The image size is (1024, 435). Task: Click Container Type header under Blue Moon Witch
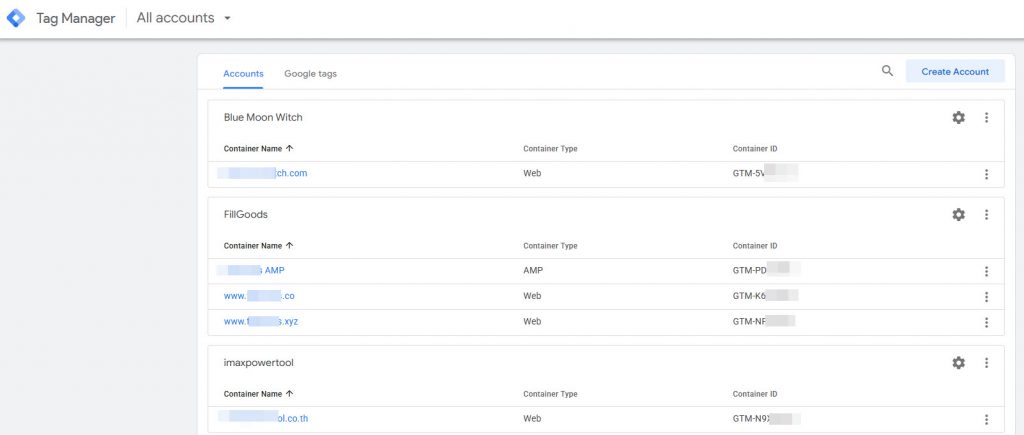click(x=550, y=149)
